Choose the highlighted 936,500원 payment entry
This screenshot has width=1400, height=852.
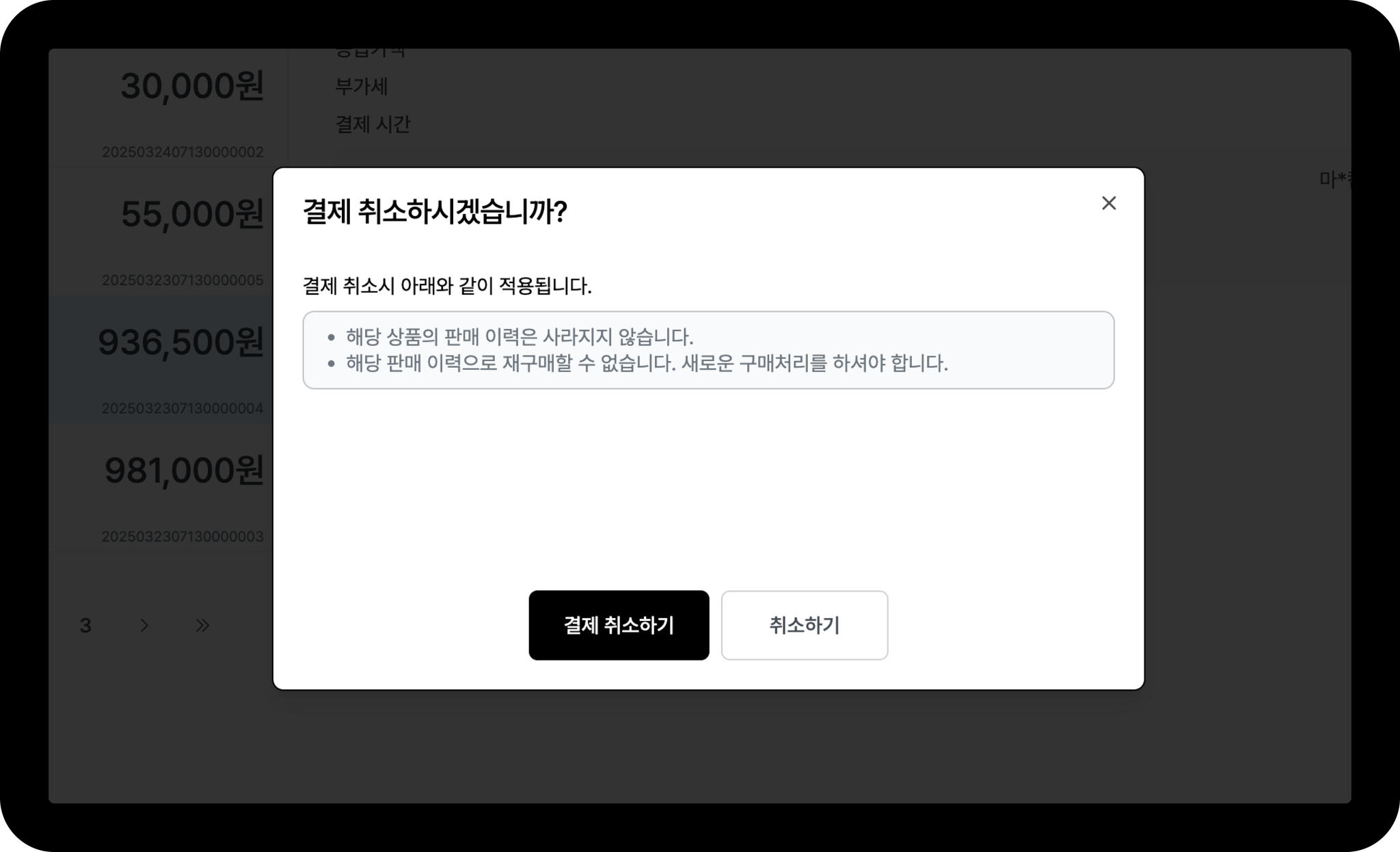(161, 360)
